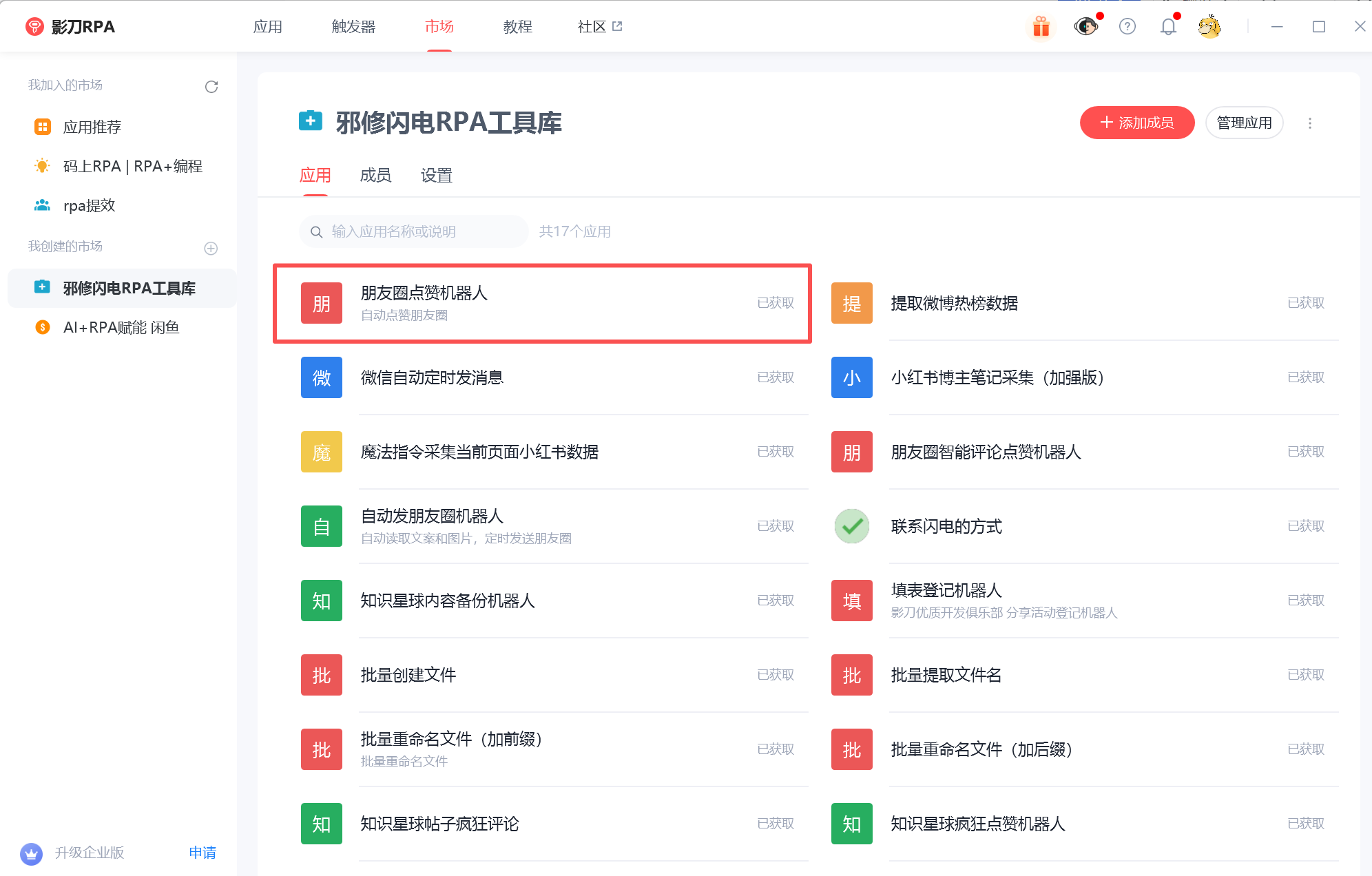Open the notification bell
The image size is (1372, 876).
coord(1168,27)
